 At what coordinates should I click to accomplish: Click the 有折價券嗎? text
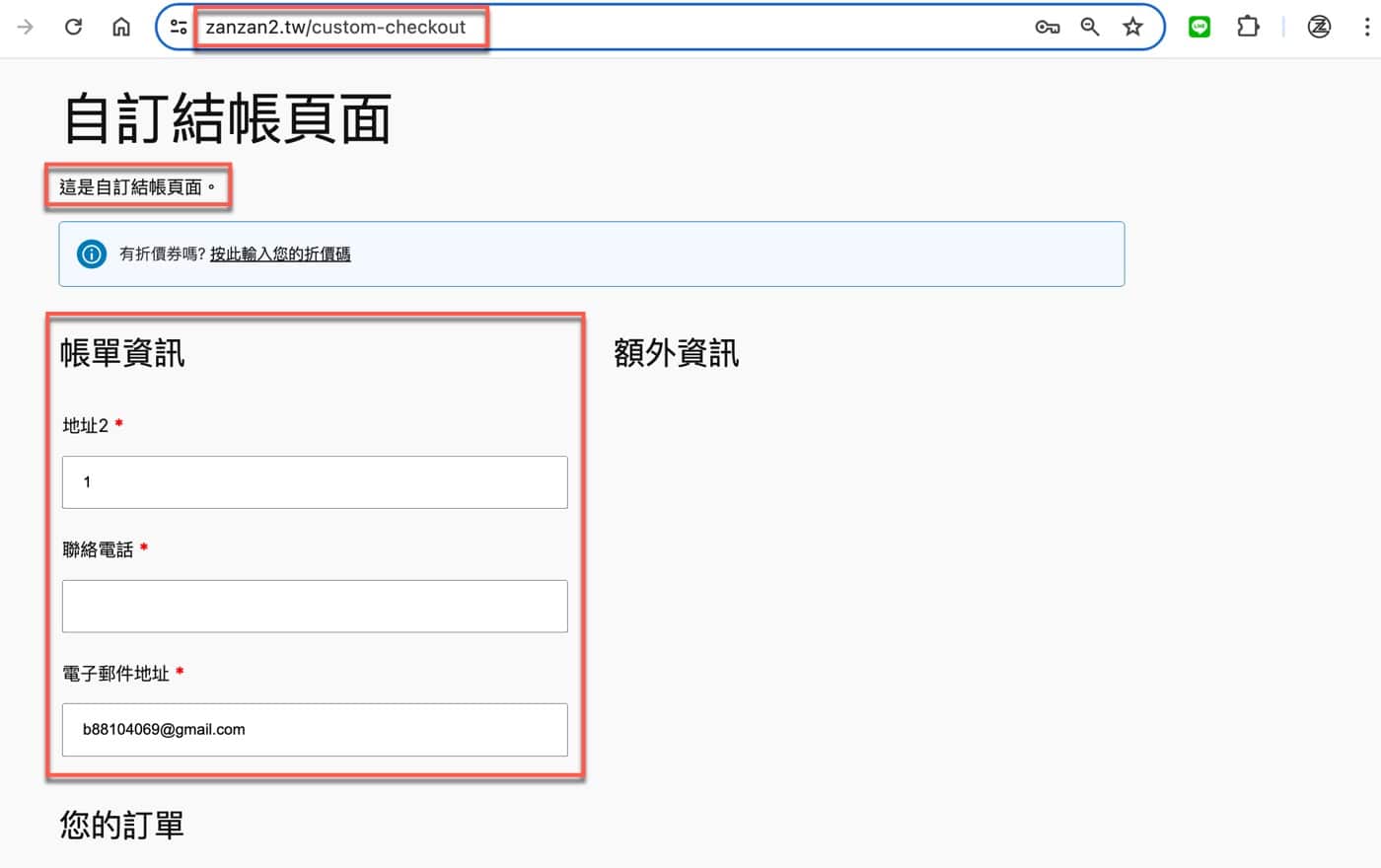[x=163, y=254]
